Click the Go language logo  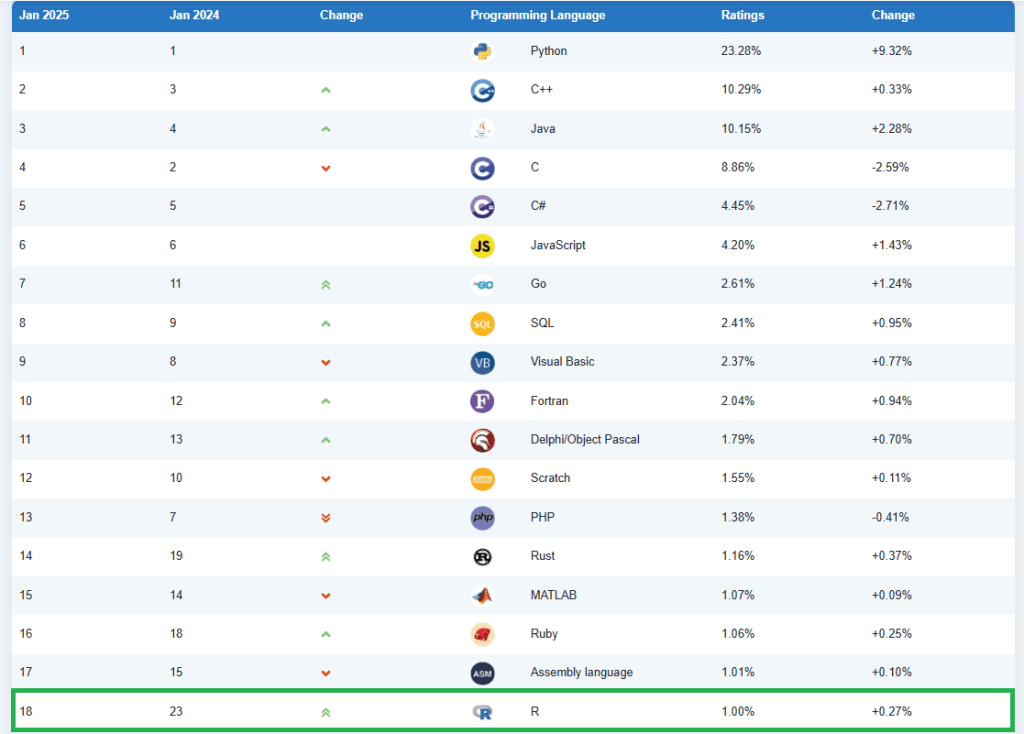(482, 284)
